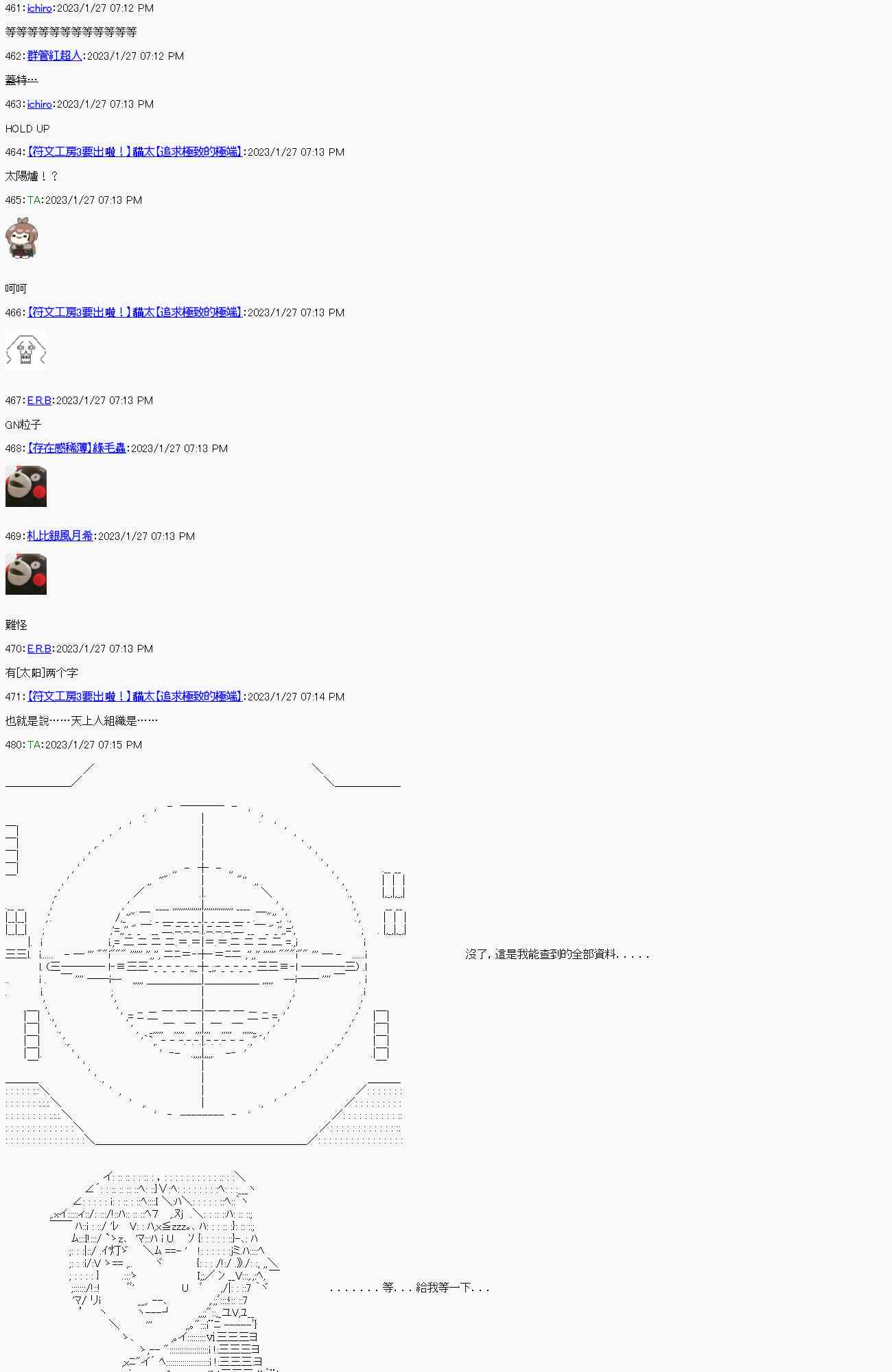The image size is (892, 1372).
Task: Open 貓太 username link in post 466
Action: [x=135, y=313]
